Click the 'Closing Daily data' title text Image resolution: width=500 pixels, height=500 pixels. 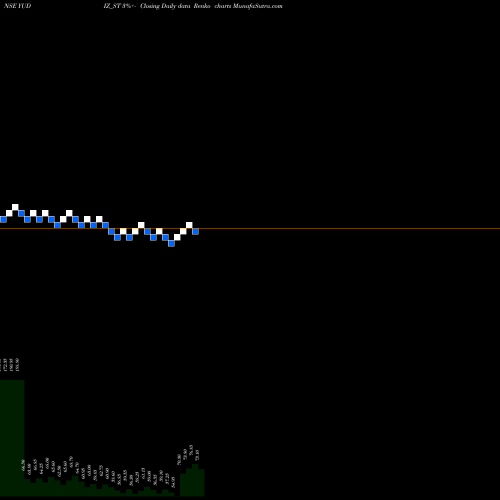[165, 6]
